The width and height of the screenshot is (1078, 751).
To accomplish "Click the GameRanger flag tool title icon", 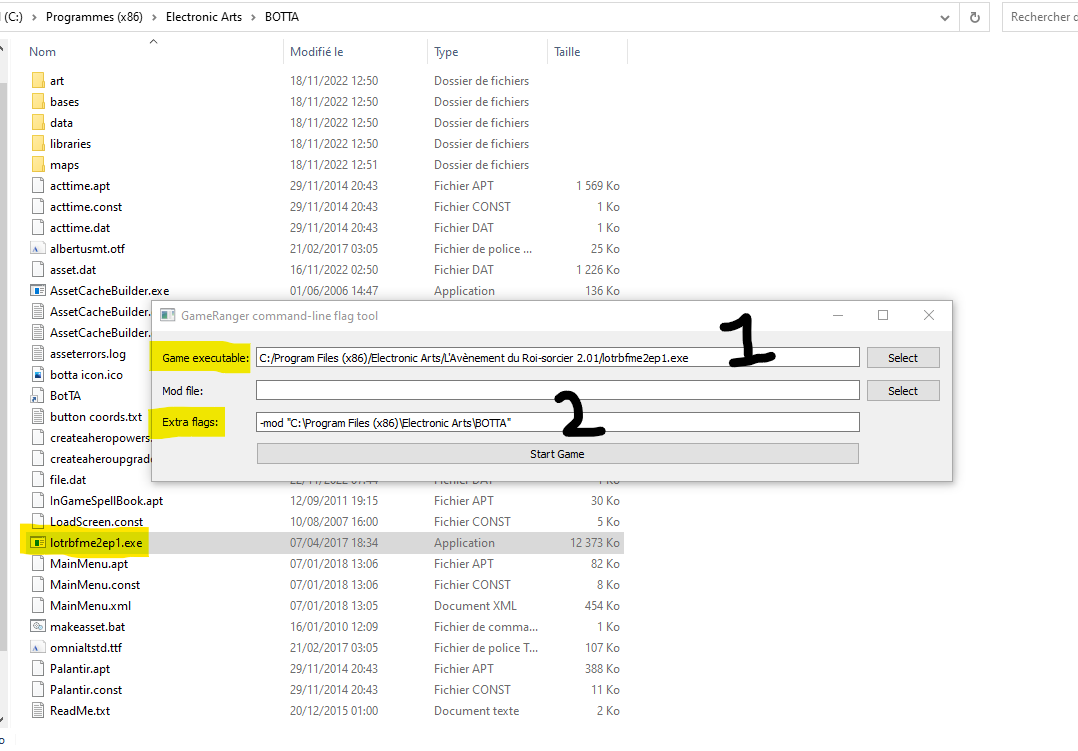I will [x=167, y=315].
